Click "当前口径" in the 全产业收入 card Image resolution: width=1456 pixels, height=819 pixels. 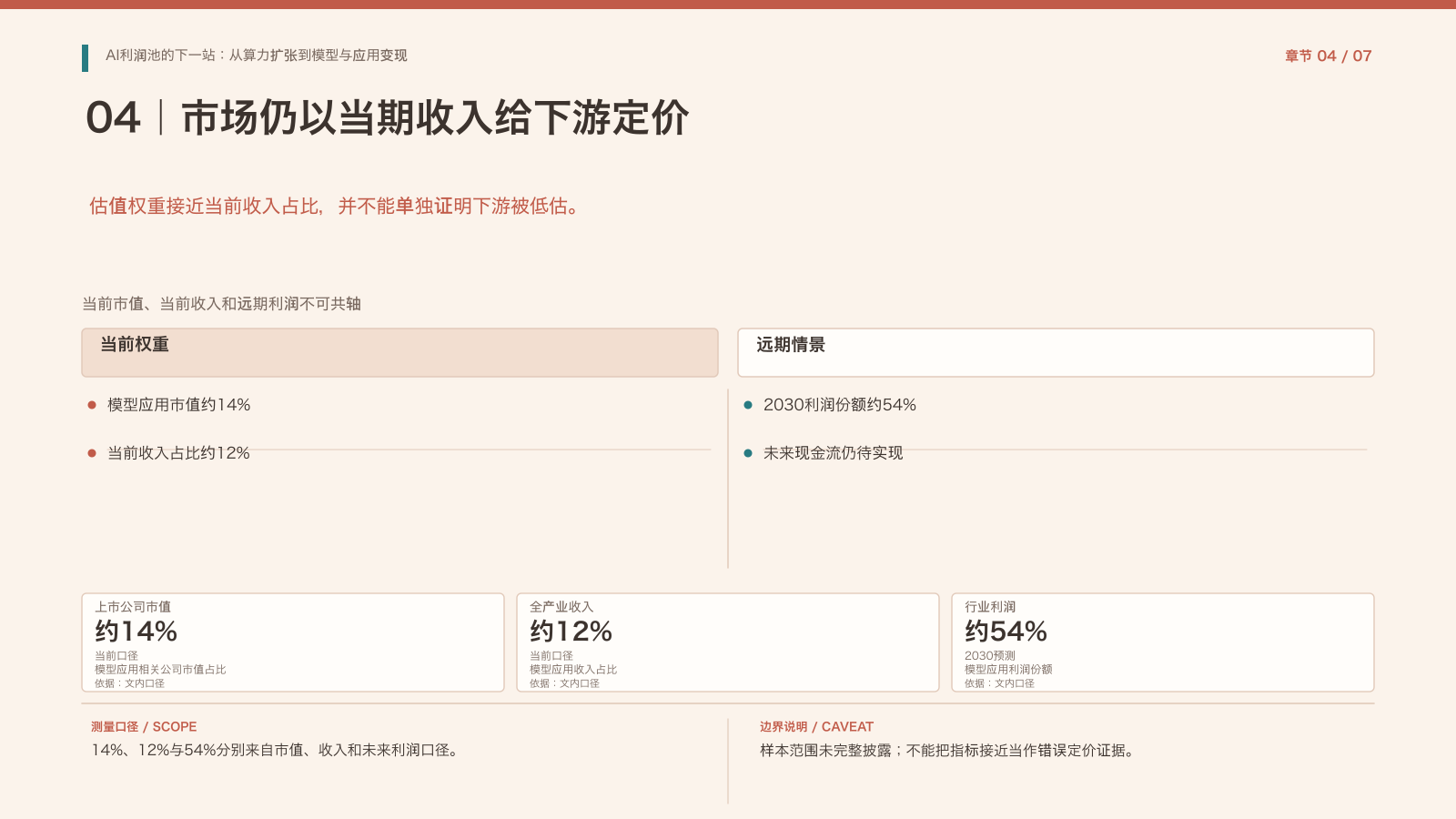pos(551,655)
